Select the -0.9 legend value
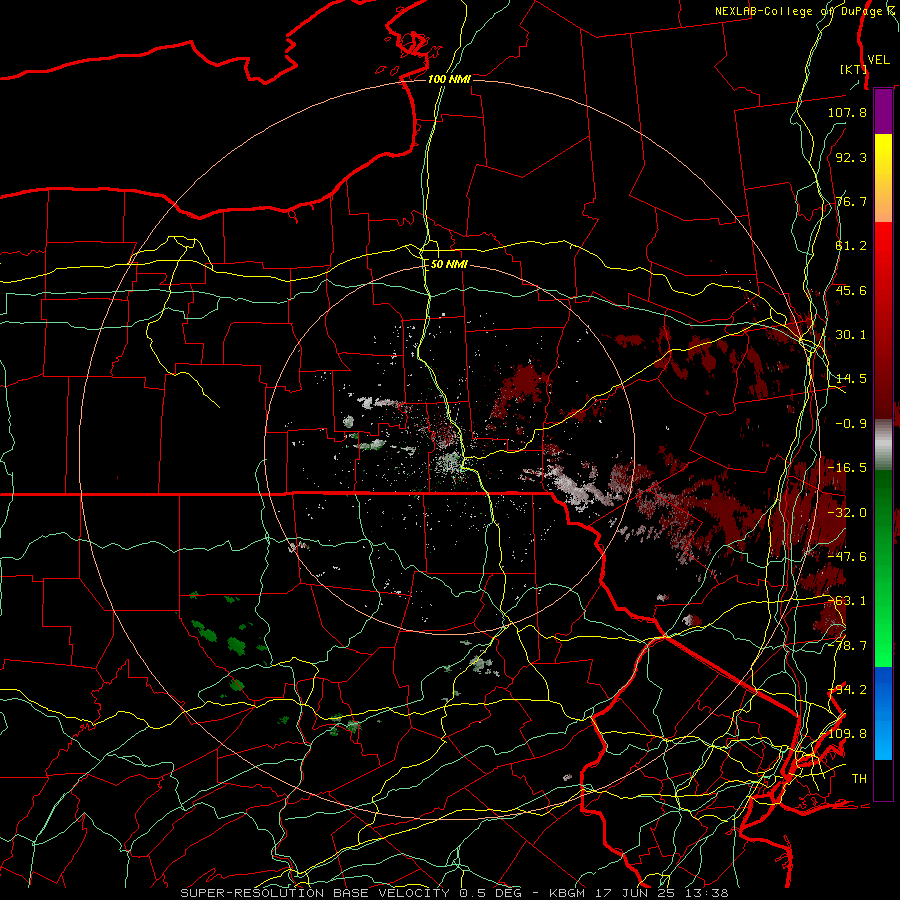900x900 pixels. [x=851, y=424]
